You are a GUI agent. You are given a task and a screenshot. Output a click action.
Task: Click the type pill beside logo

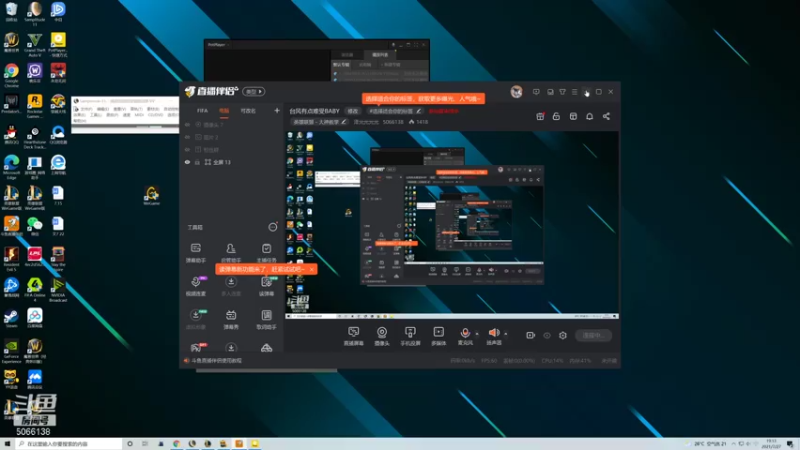(254, 92)
